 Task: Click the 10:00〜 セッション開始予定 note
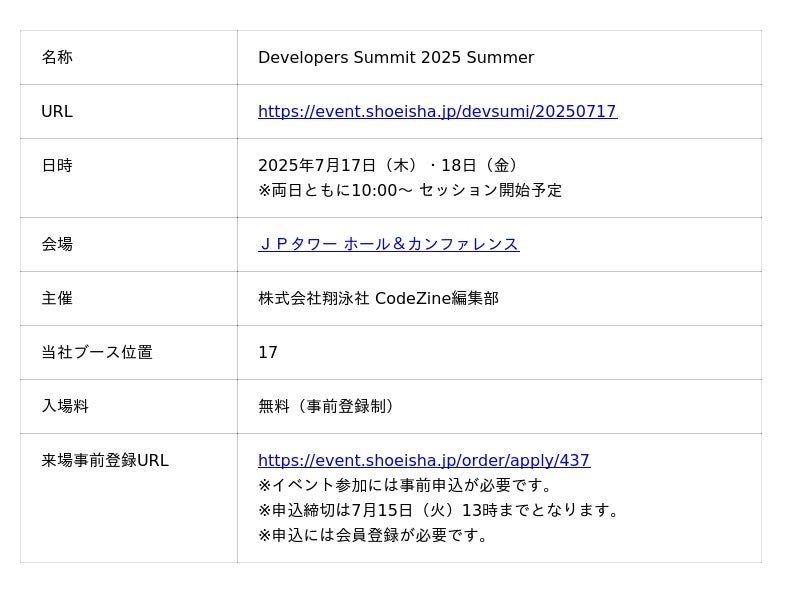(x=410, y=190)
